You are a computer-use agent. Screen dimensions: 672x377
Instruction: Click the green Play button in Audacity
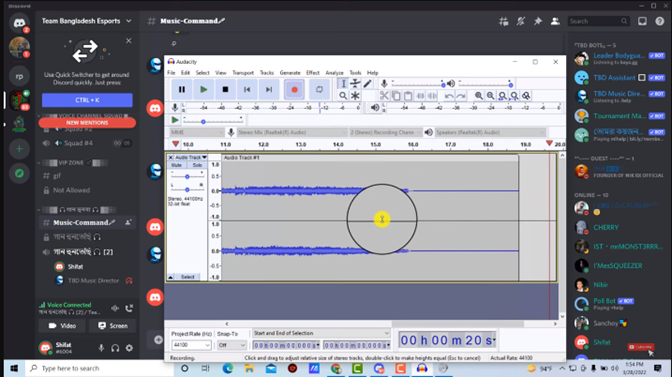[x=204, y=90]
